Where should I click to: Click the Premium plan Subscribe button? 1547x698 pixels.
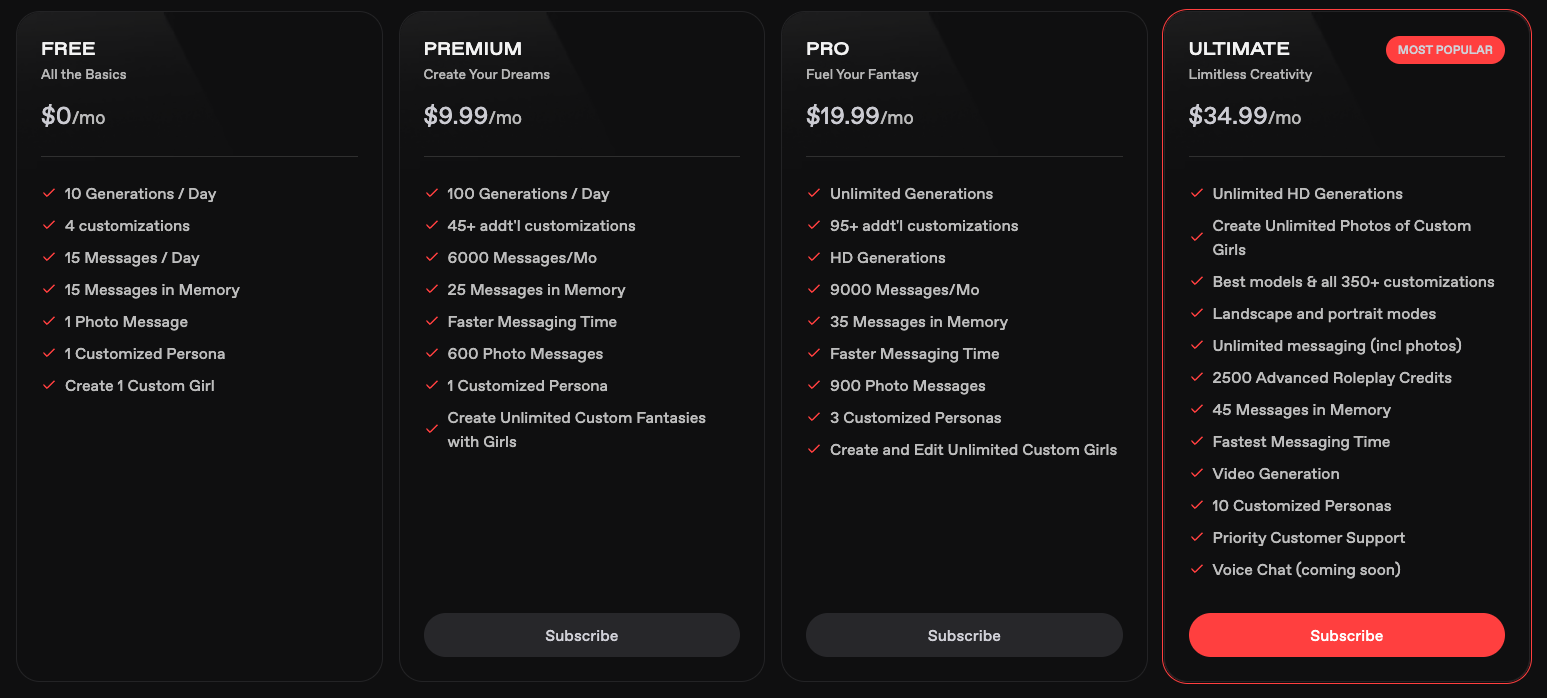click(x=581, y=635)
